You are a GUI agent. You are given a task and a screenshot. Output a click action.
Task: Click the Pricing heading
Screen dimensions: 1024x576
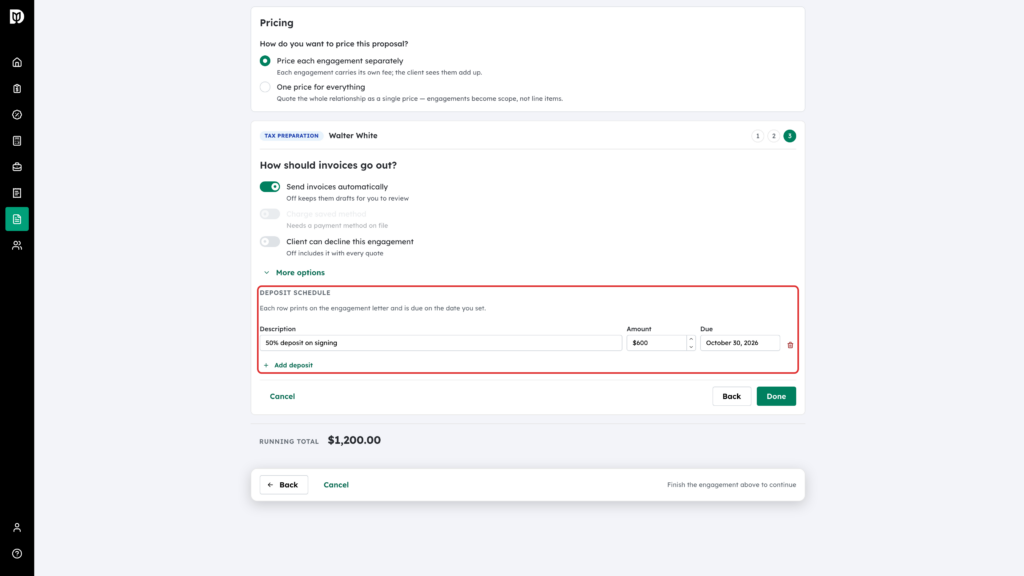(277, 23)
